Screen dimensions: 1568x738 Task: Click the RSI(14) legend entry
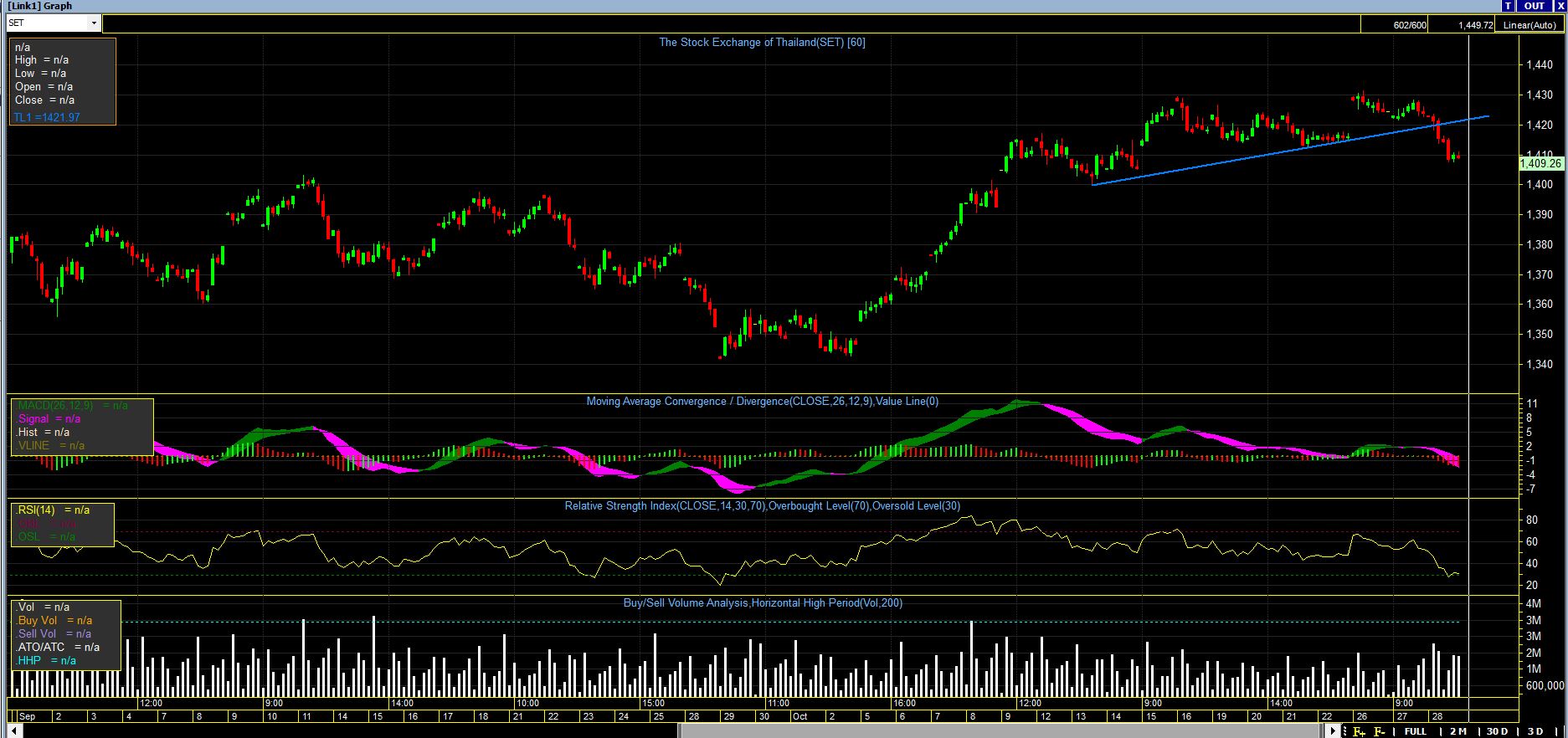pyautogui.click(x=53, y=510)
